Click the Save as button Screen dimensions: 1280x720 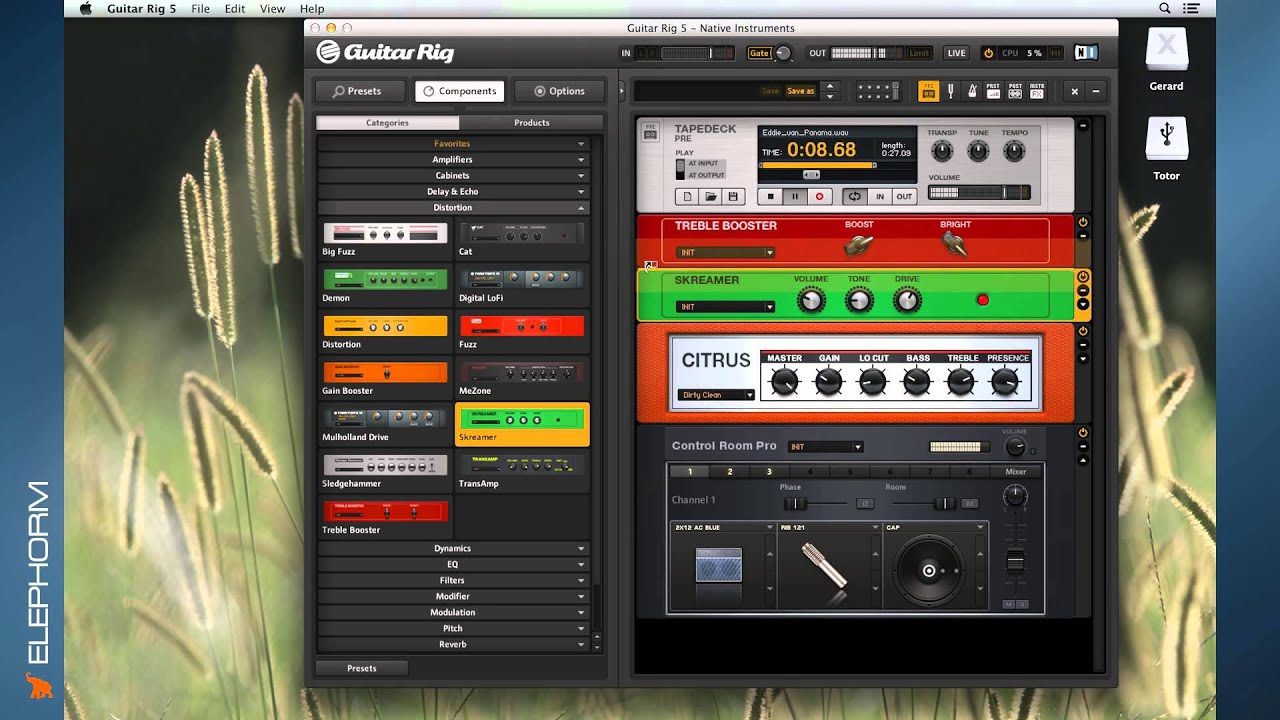coord(801,91)
